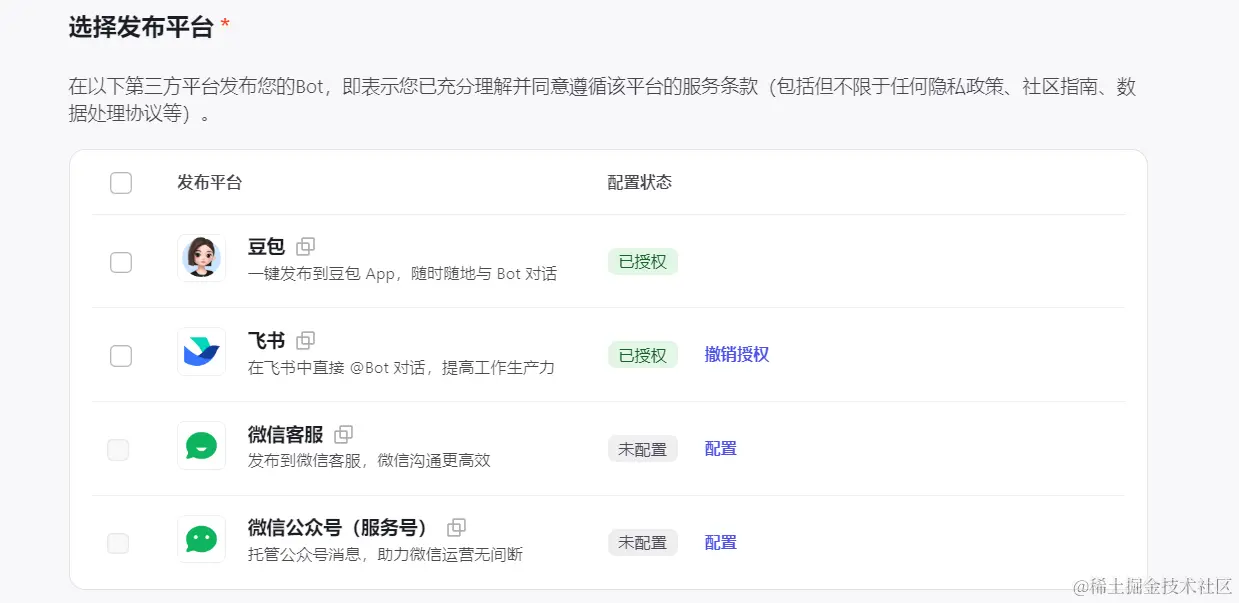This screenshot has width=1239, height=603.
Task: Click description 发布到微信客服，微信沟通更高效
Action: tap(370, 461)
